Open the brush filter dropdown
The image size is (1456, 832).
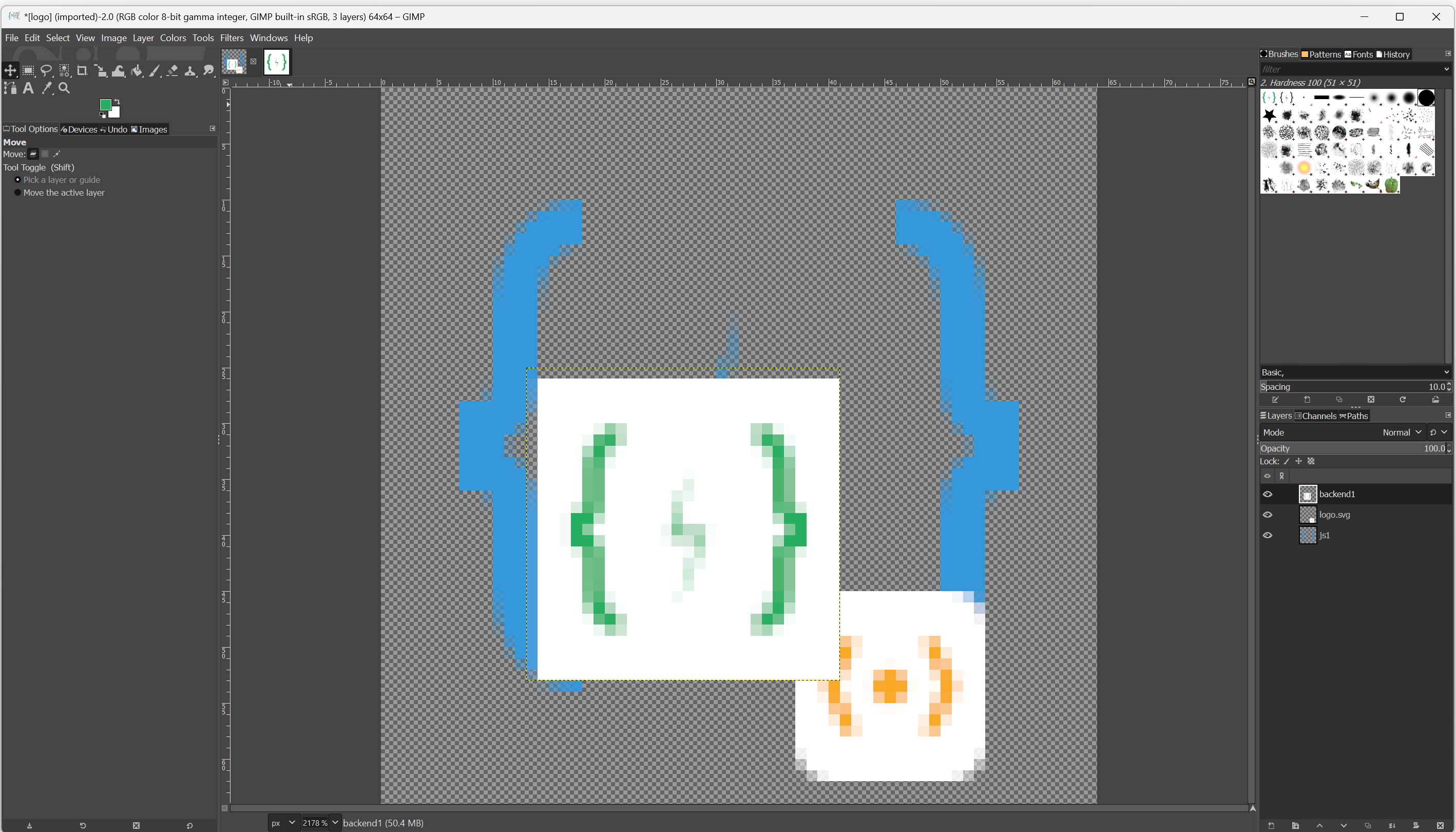pos(1446,69)
